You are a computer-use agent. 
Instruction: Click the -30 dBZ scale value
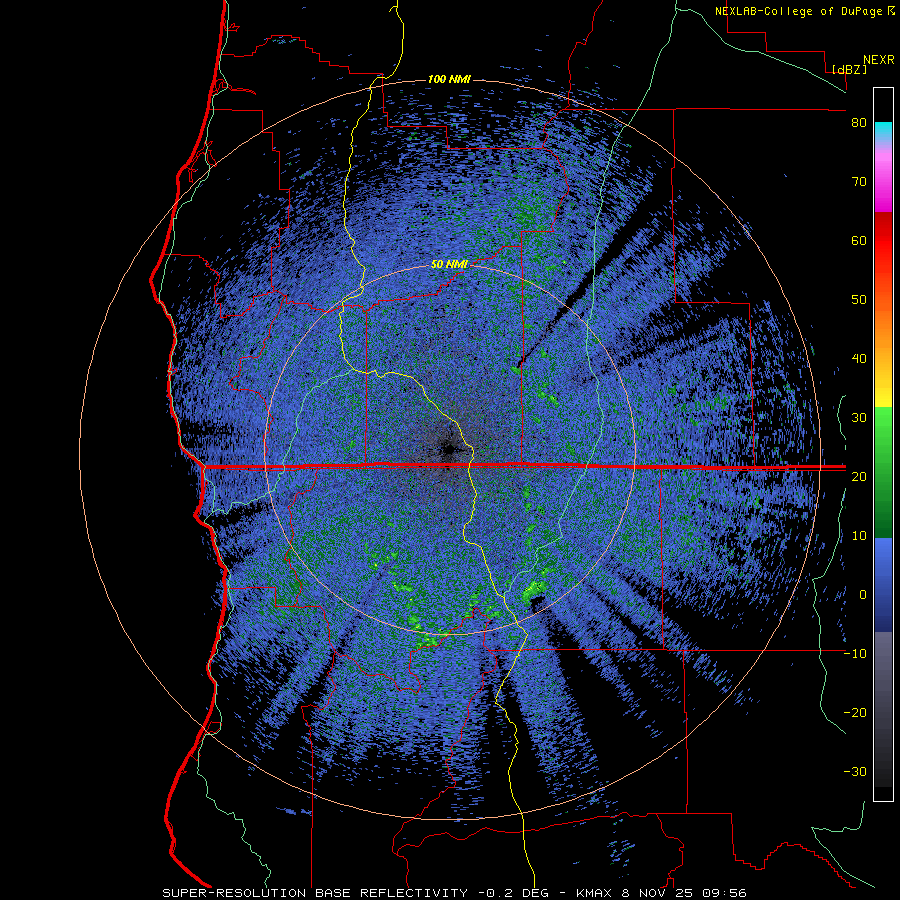coord(855,772)
